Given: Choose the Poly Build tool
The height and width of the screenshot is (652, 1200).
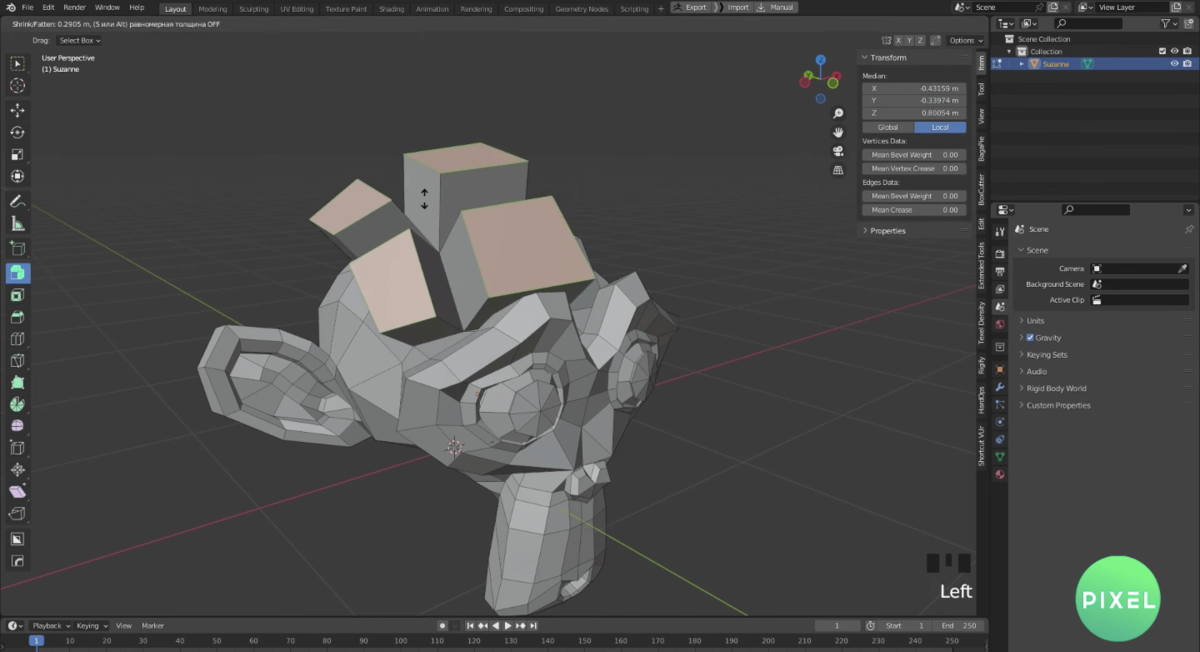Looking at the screenshot, I should [17, 383].
